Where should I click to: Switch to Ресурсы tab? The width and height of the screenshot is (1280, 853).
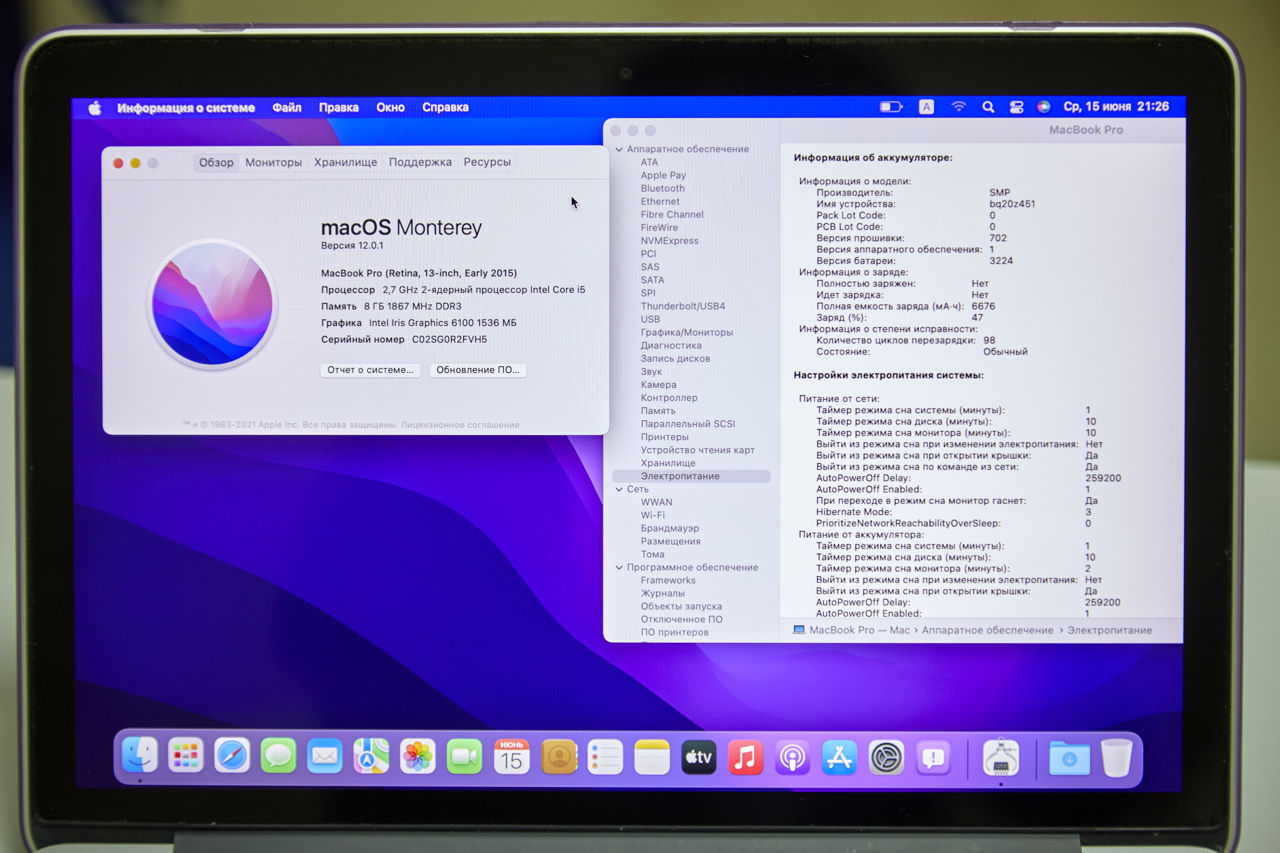[x=487, y=162]
